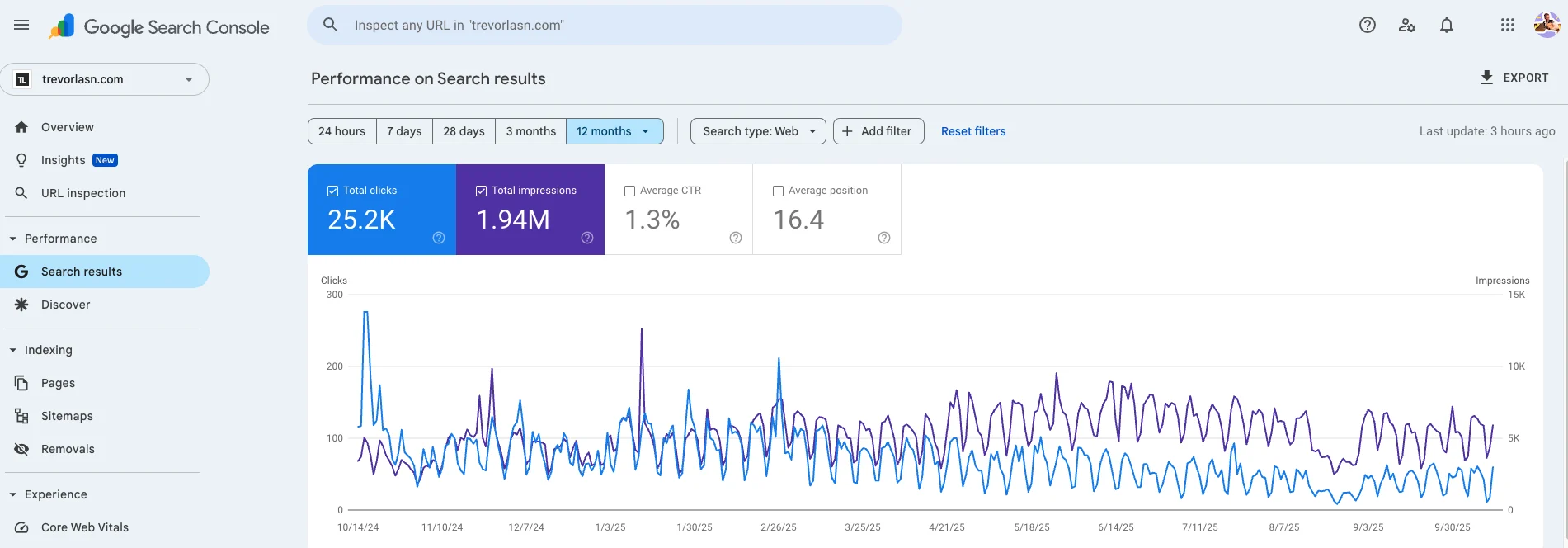Click the Google G icon for Search results
1568x548 pixels.
pyautogui.click(x=21, y=272)
